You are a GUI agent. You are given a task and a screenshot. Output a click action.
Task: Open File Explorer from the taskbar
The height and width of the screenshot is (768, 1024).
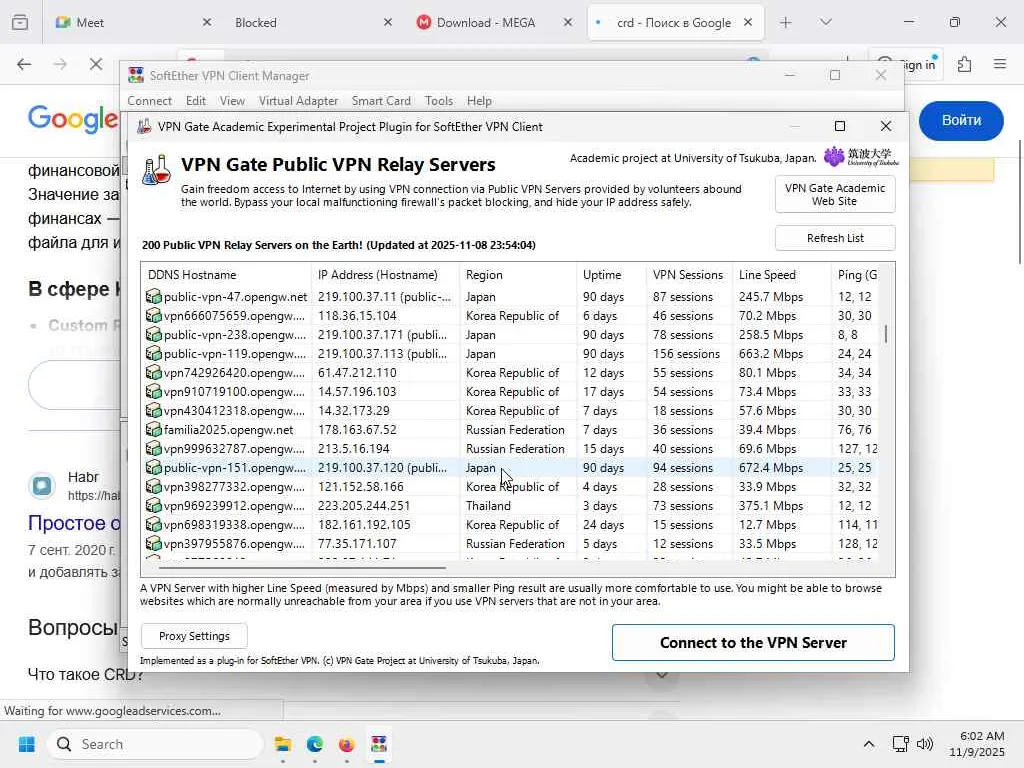tap(283, 744)
